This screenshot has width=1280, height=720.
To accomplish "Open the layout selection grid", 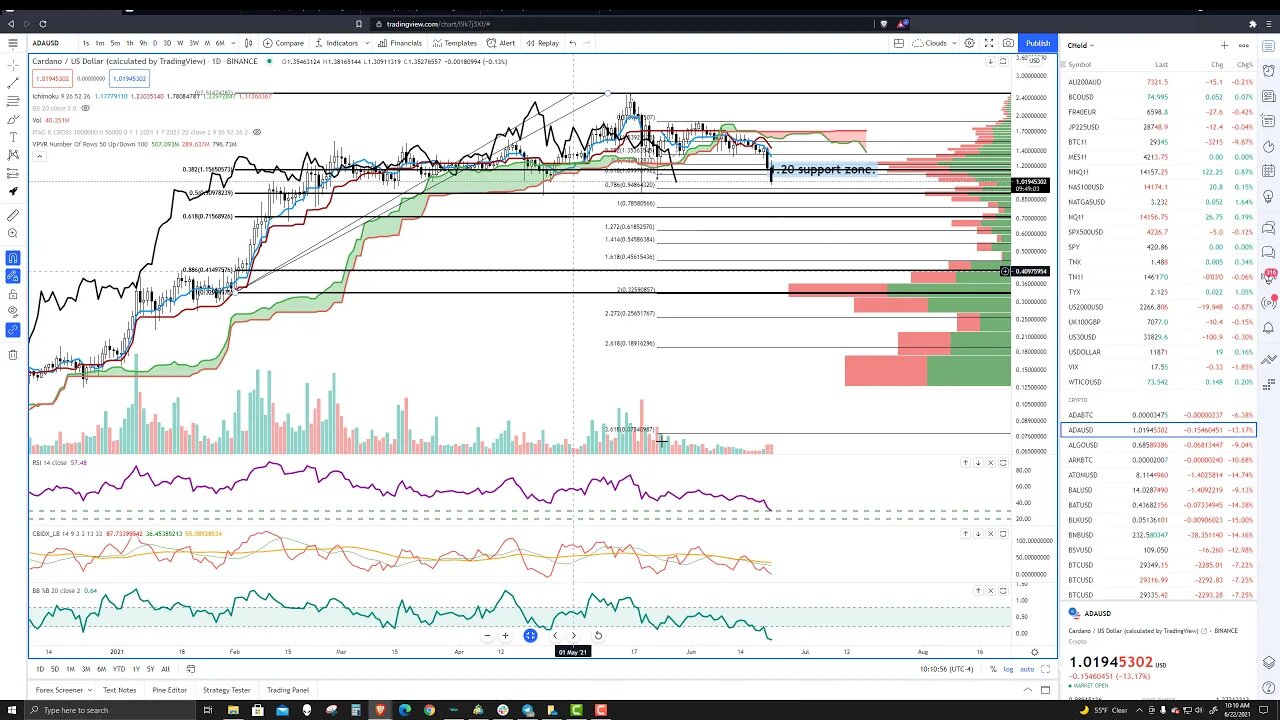I will (x=899, y=43).
